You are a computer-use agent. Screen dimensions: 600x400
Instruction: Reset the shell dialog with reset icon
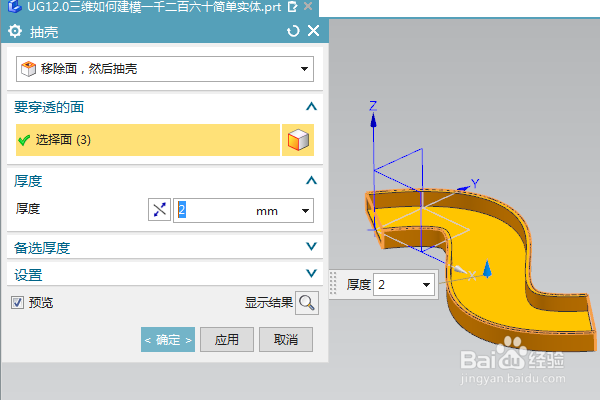[x=293, y=31]
